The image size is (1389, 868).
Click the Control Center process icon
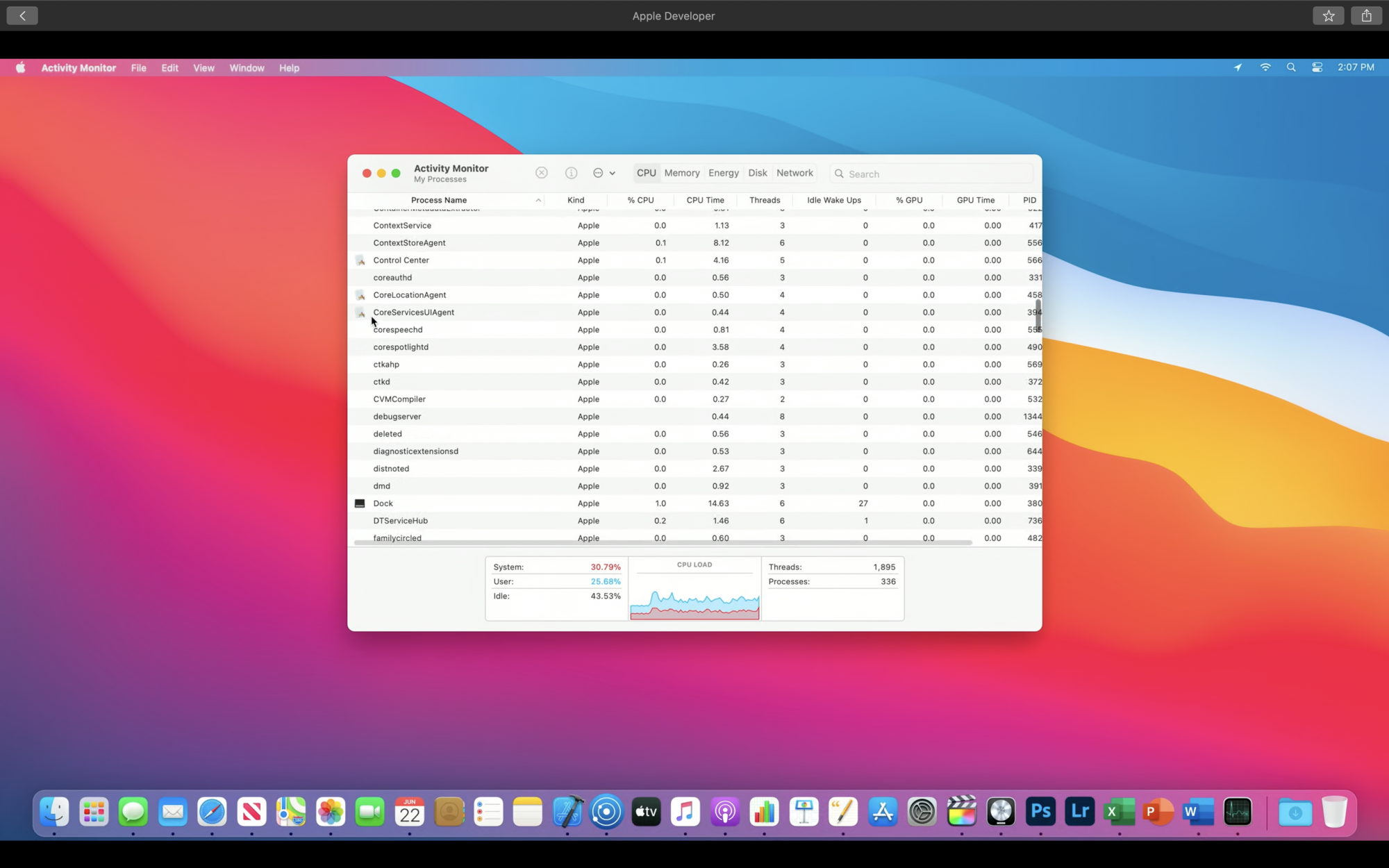point(360,260)
